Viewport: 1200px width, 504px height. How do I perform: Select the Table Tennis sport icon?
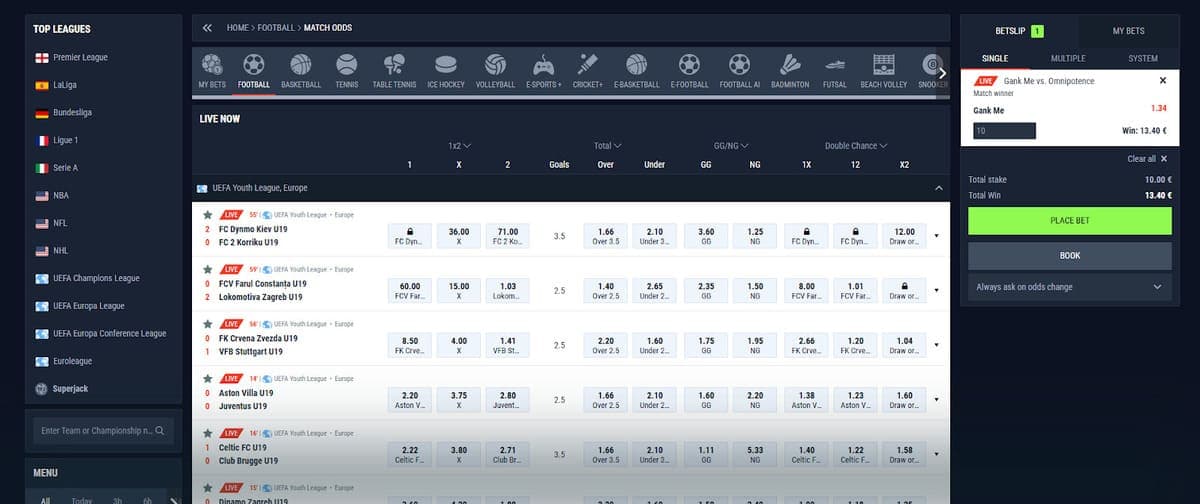point(394,66)
